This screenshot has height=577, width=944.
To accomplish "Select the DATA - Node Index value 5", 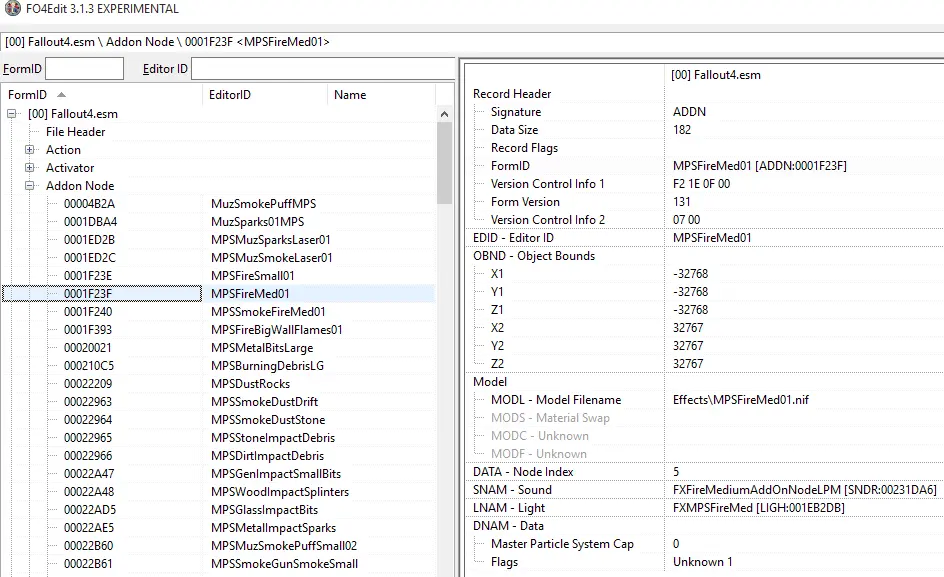I will [x=676, y=472].
